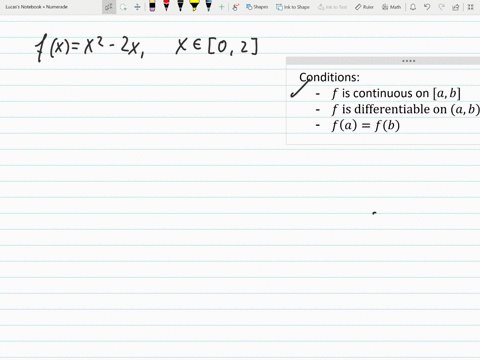Pick the blue-tipped pen
Screen dimensions: 480x360
point(209,6)
